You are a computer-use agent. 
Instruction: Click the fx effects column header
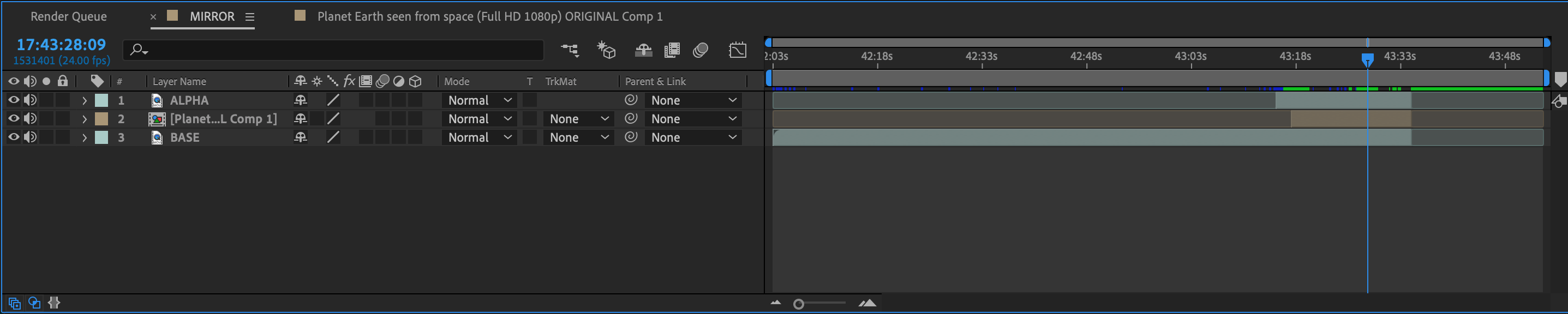(349, 81)
